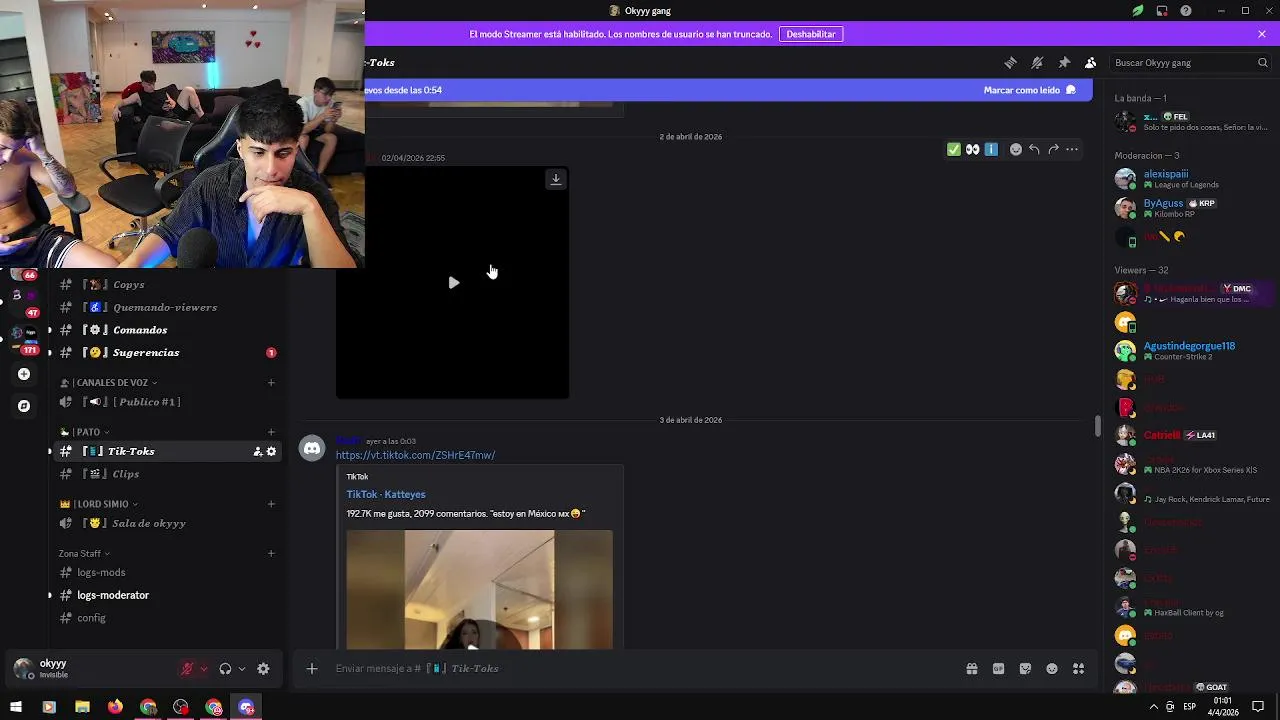Collapse the Zona Staff category

pos(84,553)
